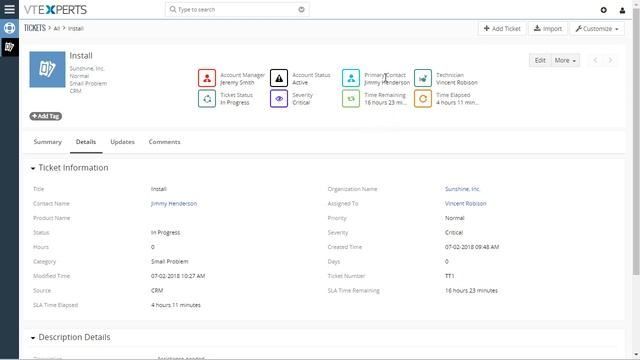The height and width of the screenshot is (360, 640).
Task: Click the Ticket Status refresh icon
Action: tap(207, 98)
